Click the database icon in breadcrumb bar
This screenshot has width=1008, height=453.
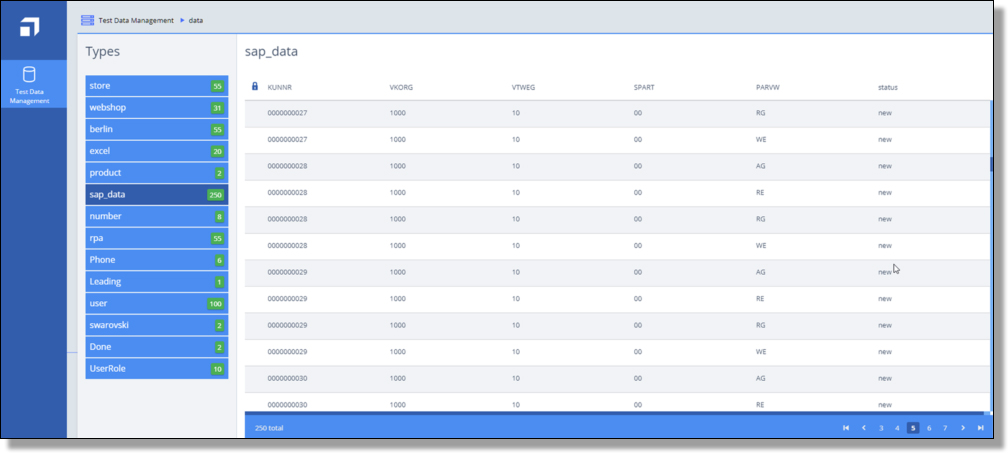click(88, 20)
